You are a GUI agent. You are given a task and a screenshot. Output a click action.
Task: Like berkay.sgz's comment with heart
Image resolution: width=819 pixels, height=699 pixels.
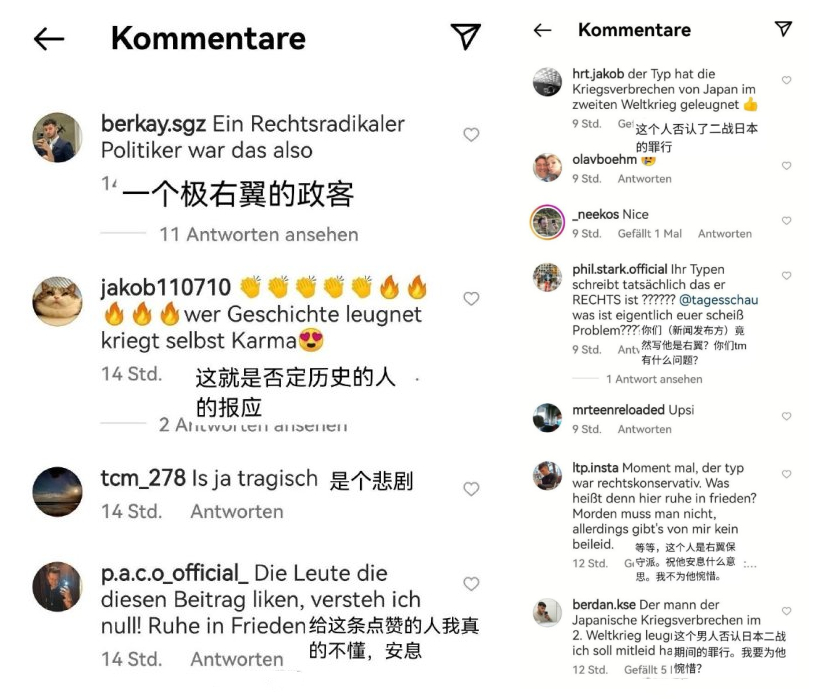click(x=471, y=134)
